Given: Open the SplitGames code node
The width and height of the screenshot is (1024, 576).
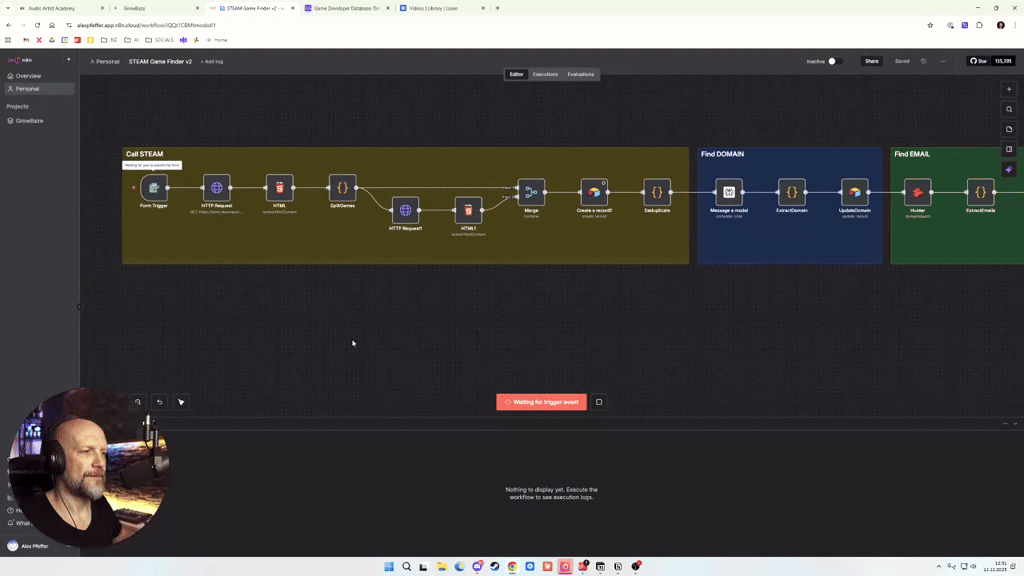Looking at the screenshot, I should 343,187.
